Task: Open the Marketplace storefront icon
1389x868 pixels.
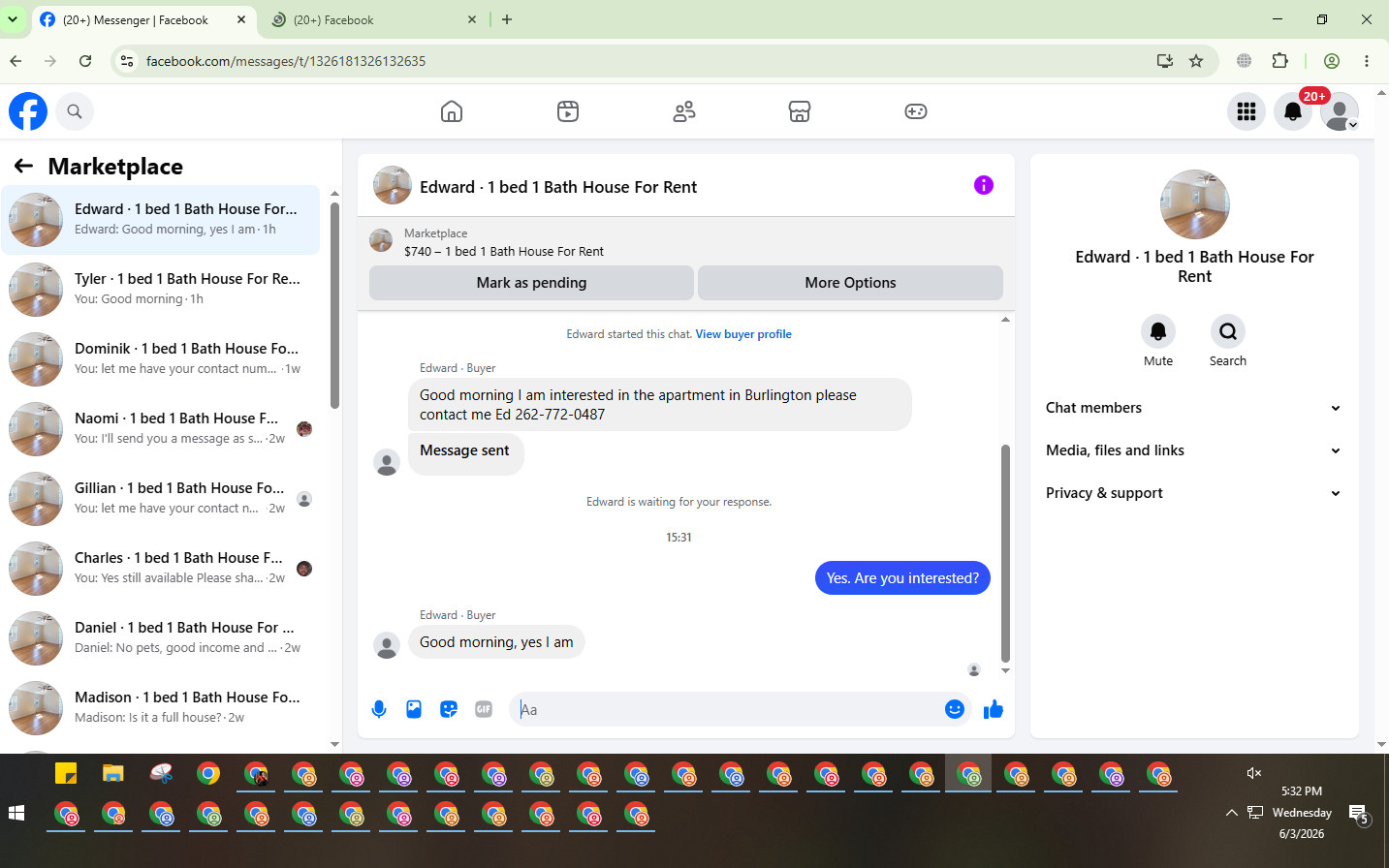Action: 800,111
